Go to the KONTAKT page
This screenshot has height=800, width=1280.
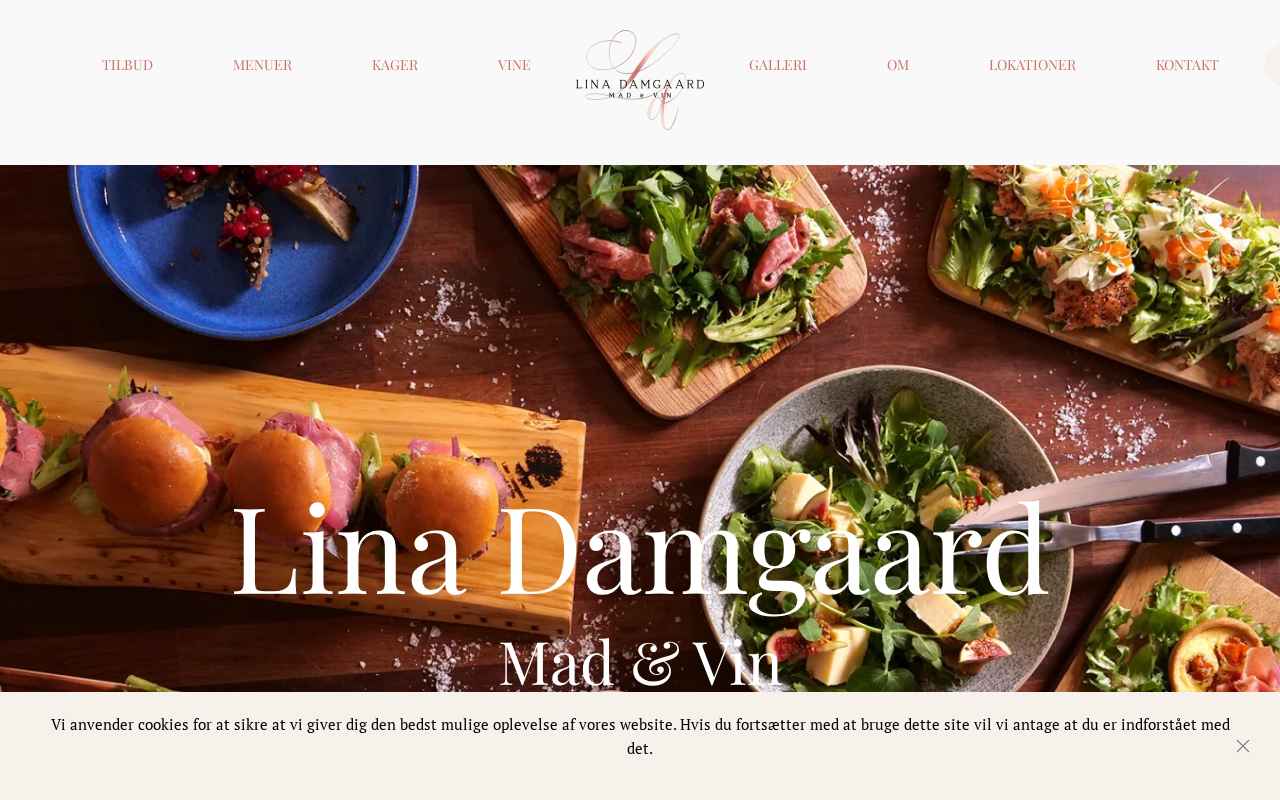(1187, 65)
